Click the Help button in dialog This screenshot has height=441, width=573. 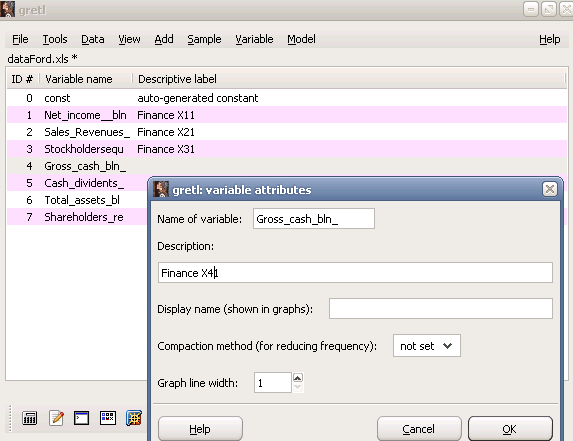(x=200, y=429)
